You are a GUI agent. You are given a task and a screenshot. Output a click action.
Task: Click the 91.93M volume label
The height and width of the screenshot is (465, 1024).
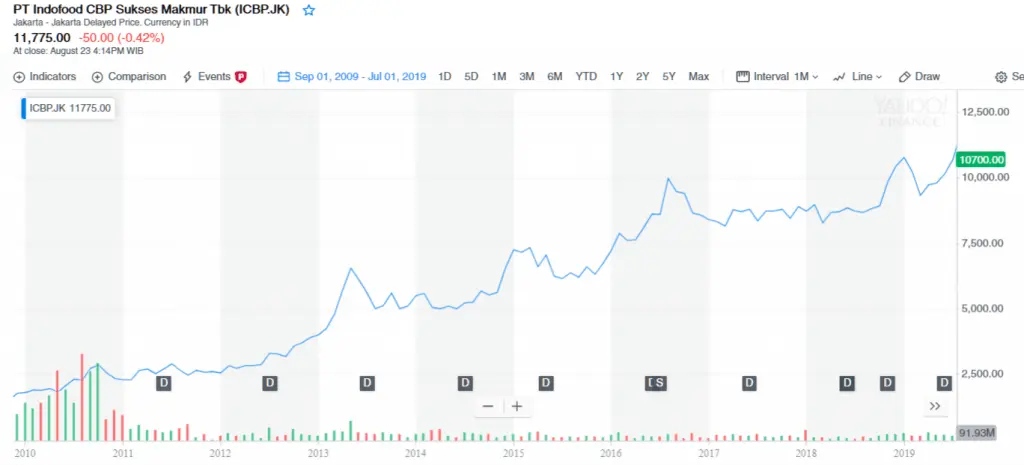coord(977,432)
